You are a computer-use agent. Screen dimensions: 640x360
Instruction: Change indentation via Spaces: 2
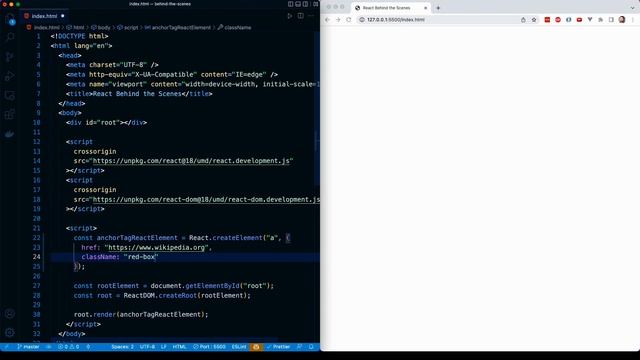coord(122,347)
